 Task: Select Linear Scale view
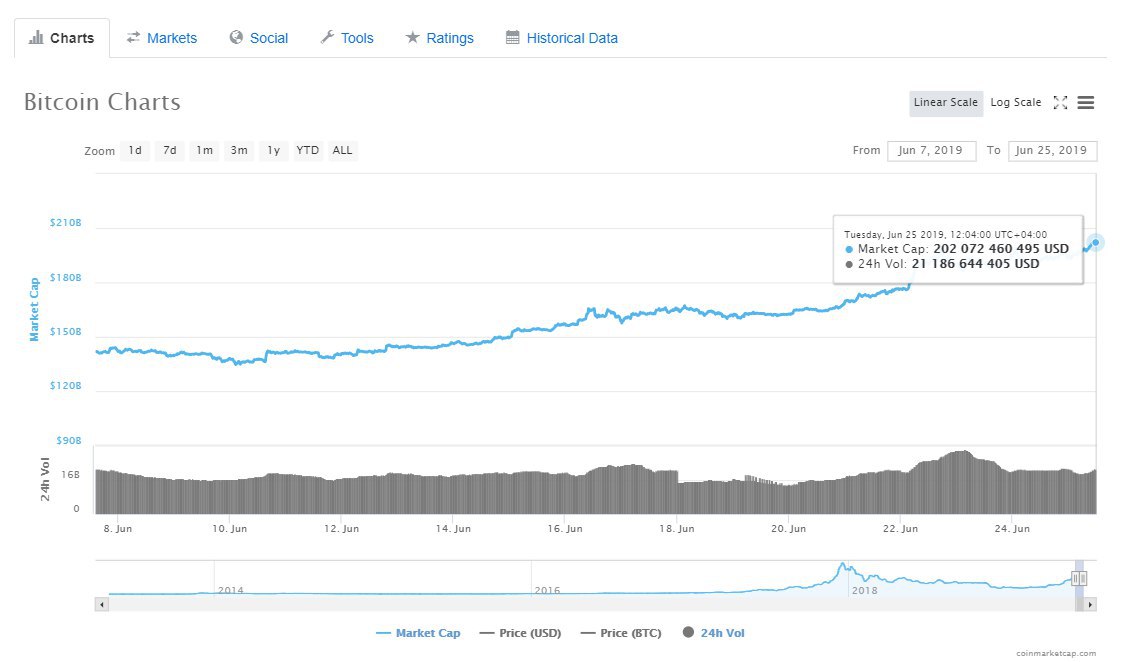[945, 102]
